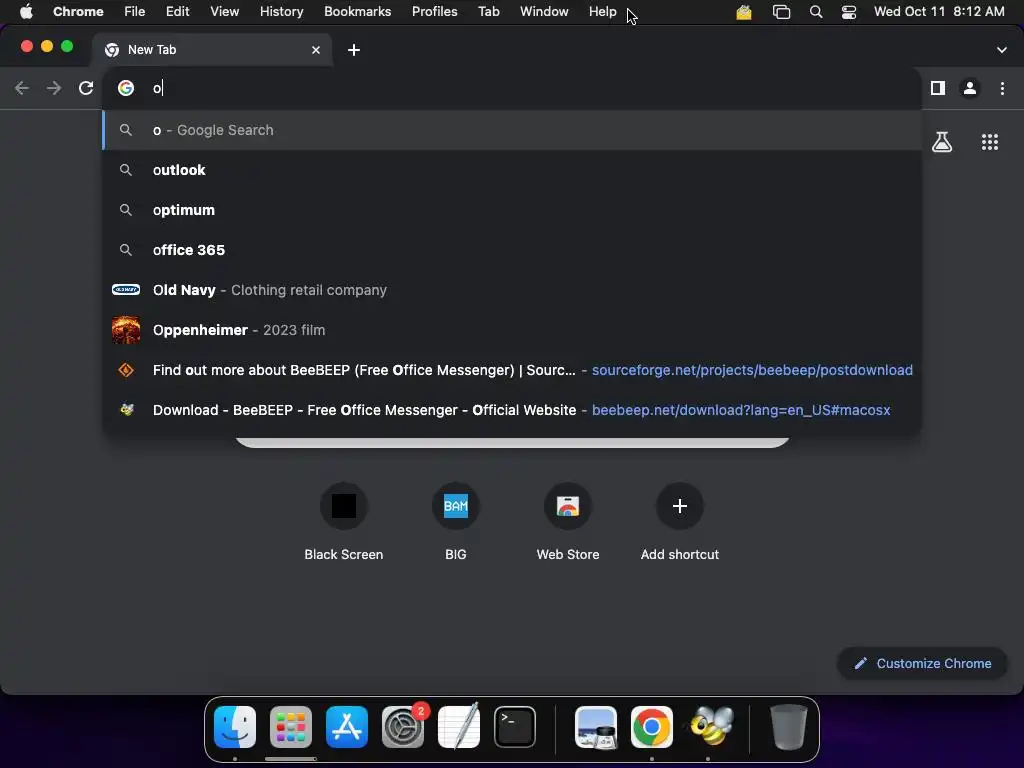Select 'o - Google Search' suggestion
The width and height of the screenshot is (1024, 768).
point(512,130)
